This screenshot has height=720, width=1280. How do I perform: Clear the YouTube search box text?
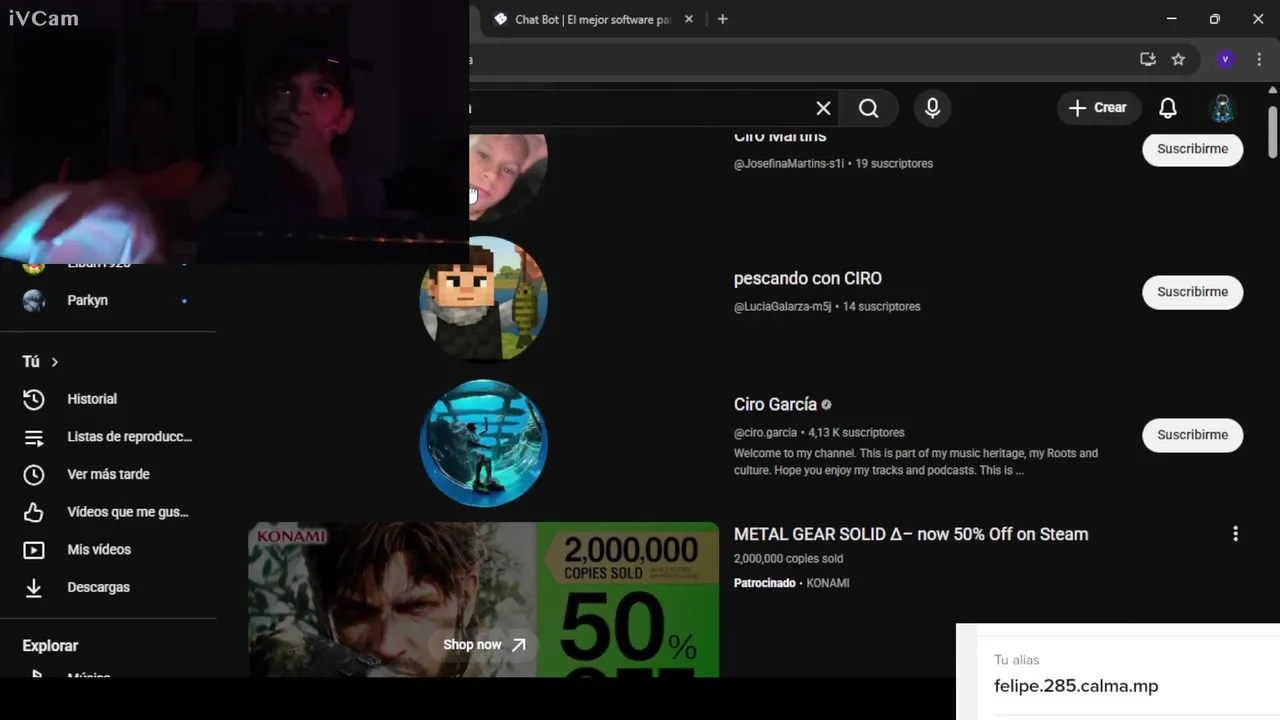823,108
